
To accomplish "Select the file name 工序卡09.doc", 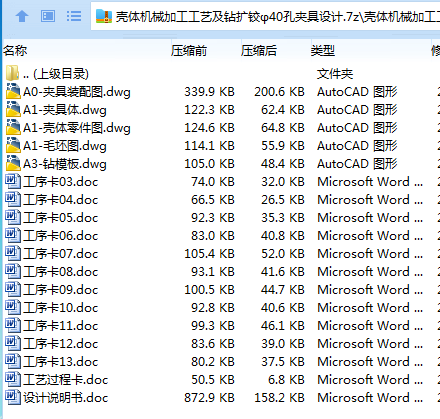I will (x=61, y=290).
